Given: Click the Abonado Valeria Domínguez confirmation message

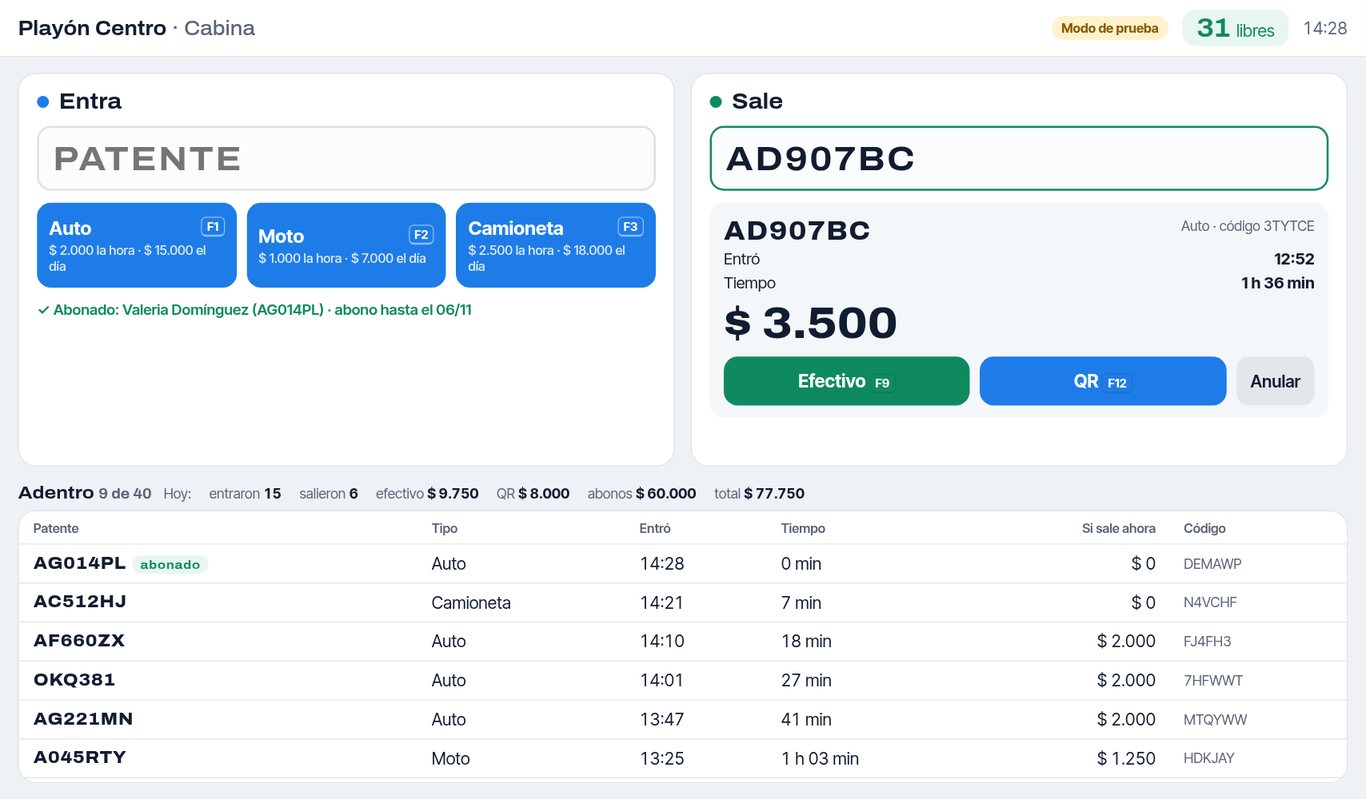Looking at the screenshot, I should (254, 310).
